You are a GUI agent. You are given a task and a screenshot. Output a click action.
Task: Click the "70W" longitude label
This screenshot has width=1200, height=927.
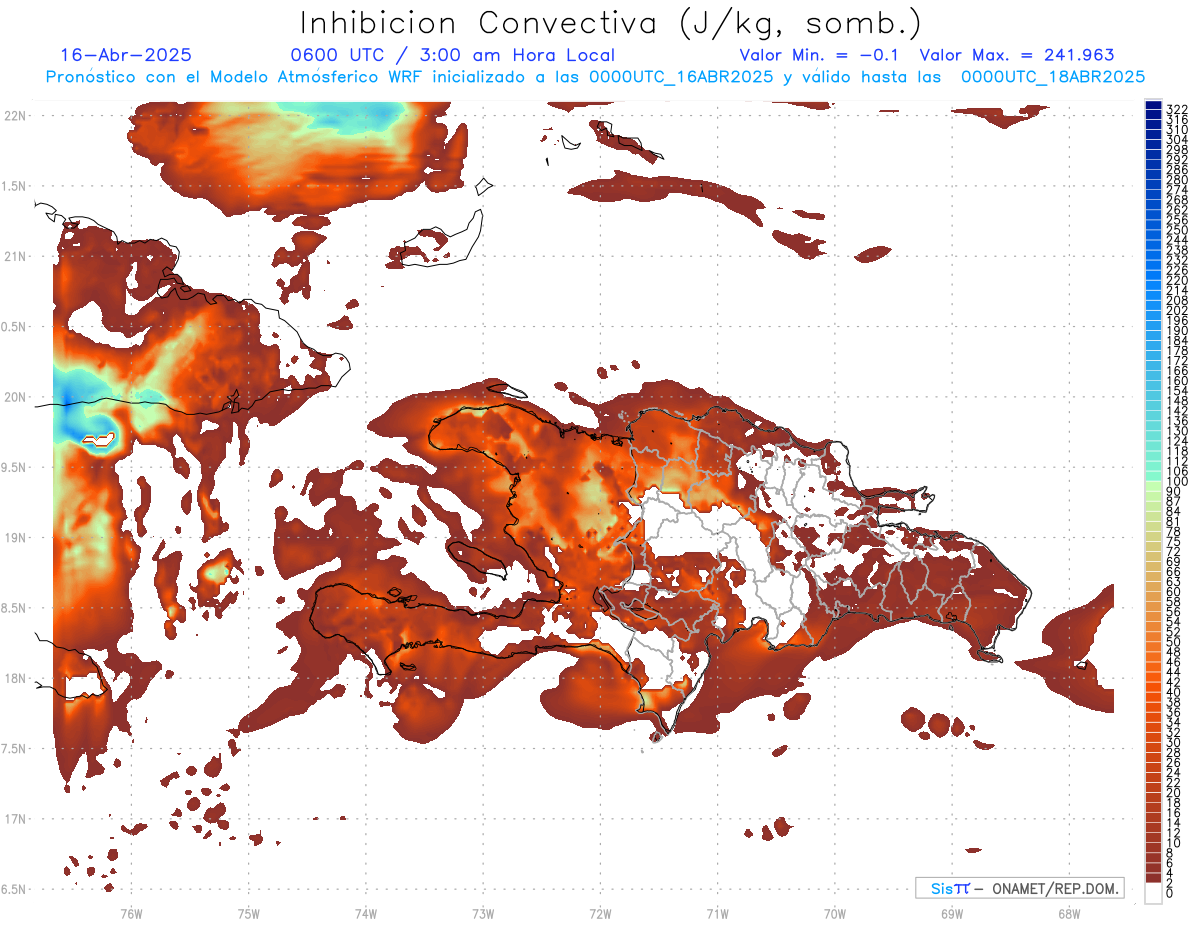(834, 913)
